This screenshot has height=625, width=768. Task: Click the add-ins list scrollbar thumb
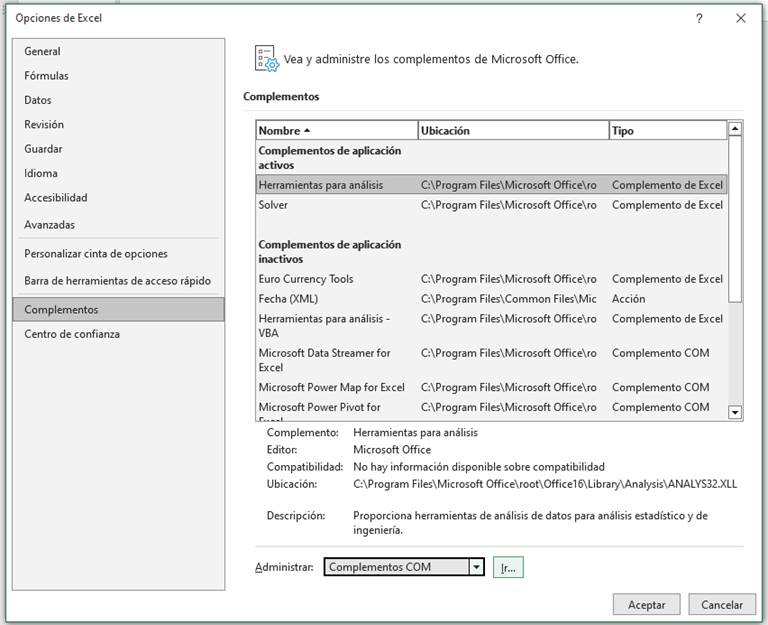click(x=735, y=219)
